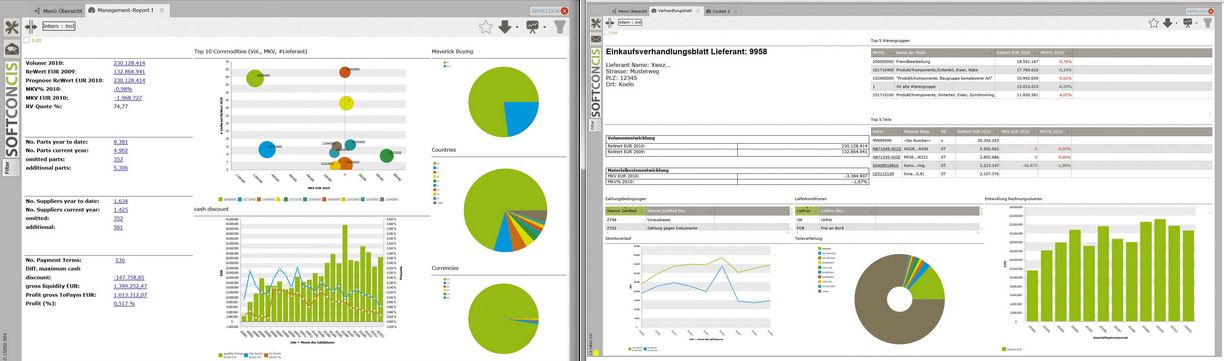Mark the Management-Report as favorite with star
Viewport: 1224px width, 361px height.
click(484, 27)
